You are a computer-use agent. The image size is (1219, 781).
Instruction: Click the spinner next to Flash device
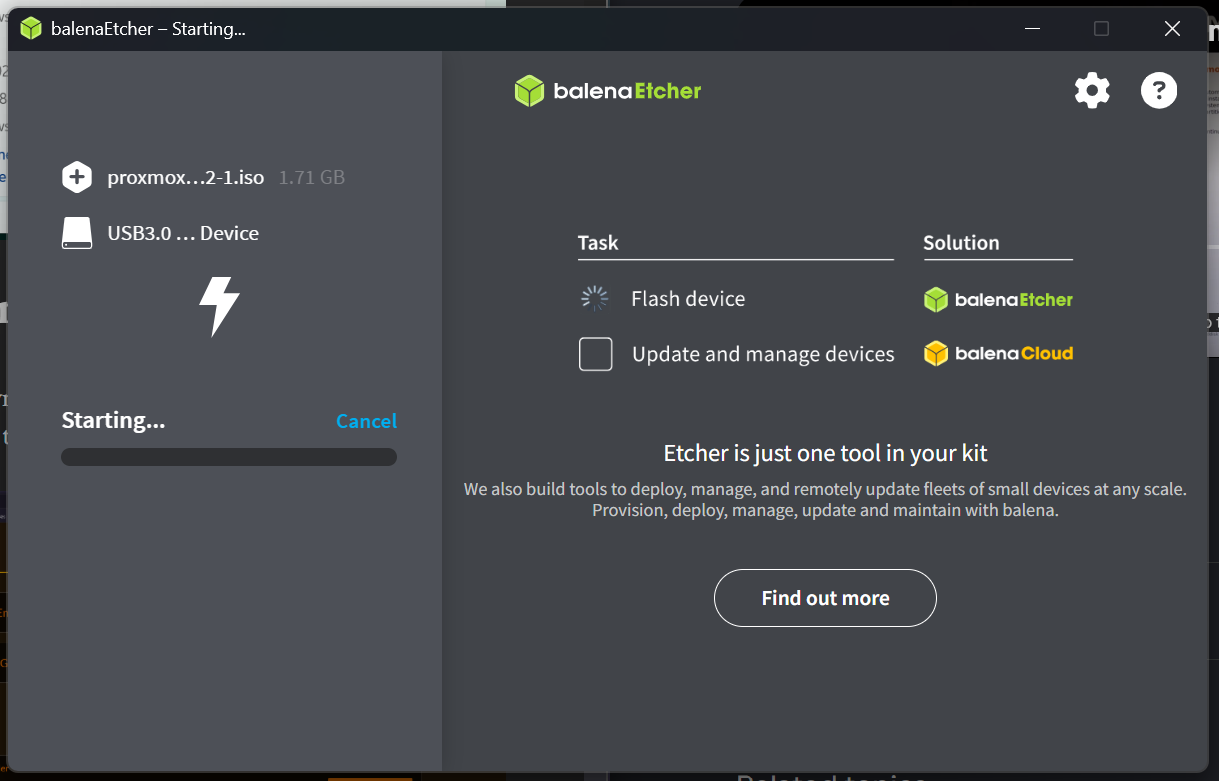coord(595,298)
